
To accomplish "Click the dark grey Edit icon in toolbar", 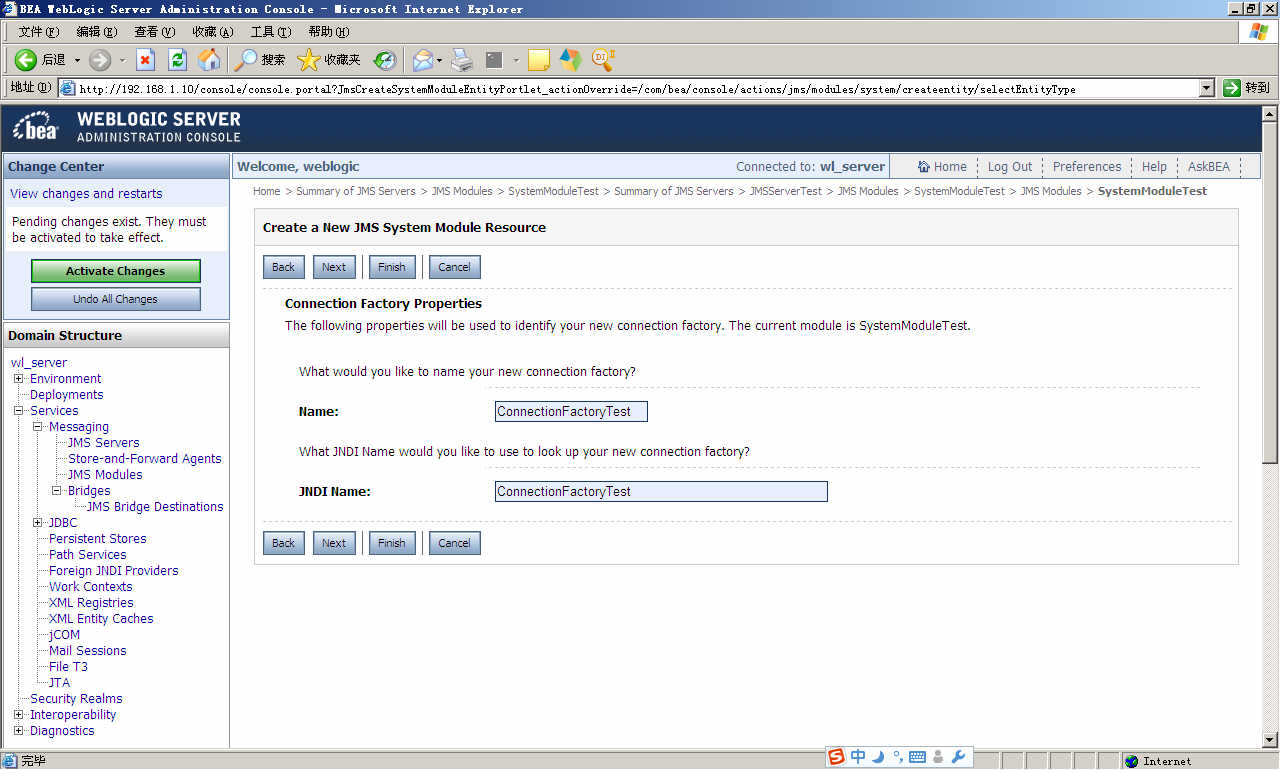I will [494, 60].
